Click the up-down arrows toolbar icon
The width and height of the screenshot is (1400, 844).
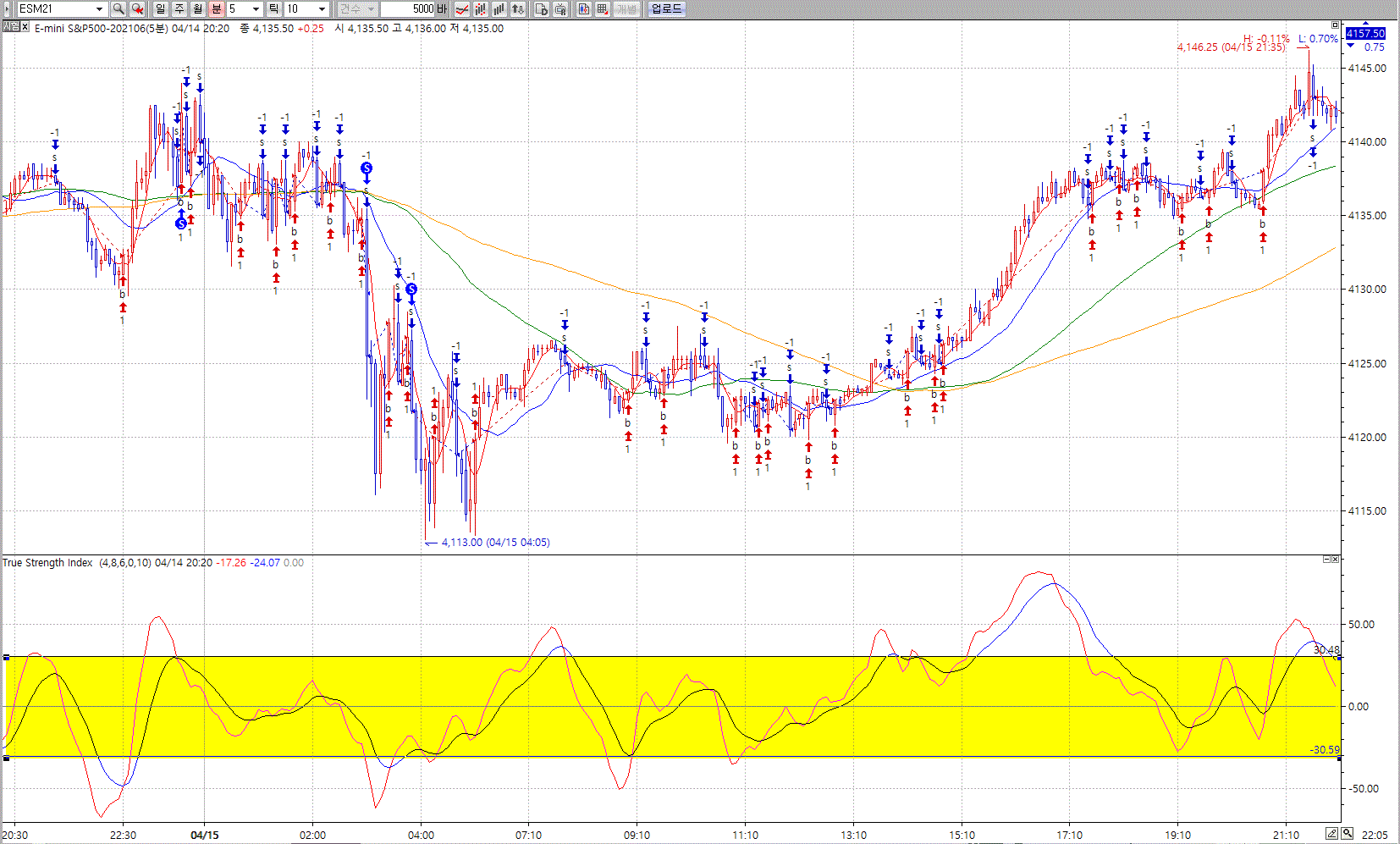tap(518, 8)
